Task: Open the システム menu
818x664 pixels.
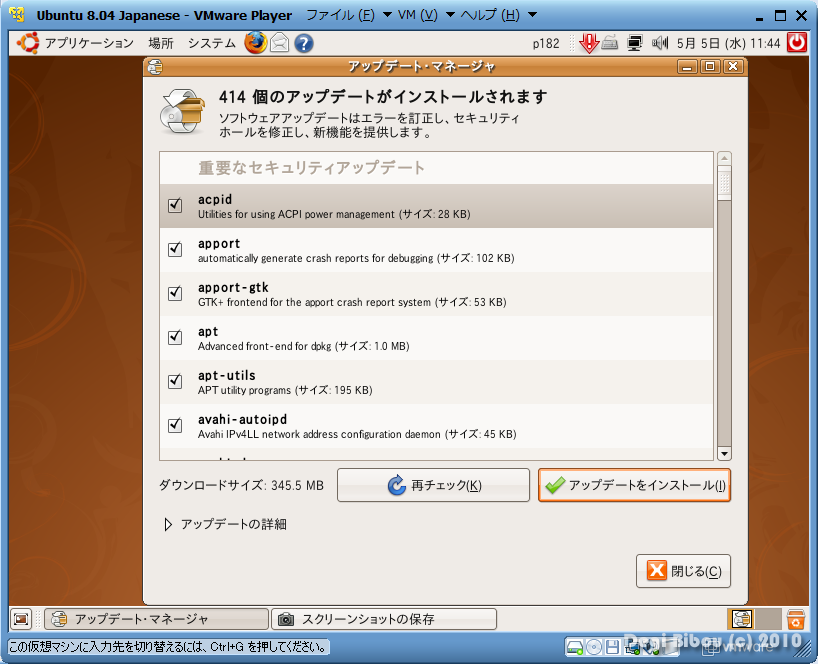Action: pyautogui.click(x=212, y=43)
